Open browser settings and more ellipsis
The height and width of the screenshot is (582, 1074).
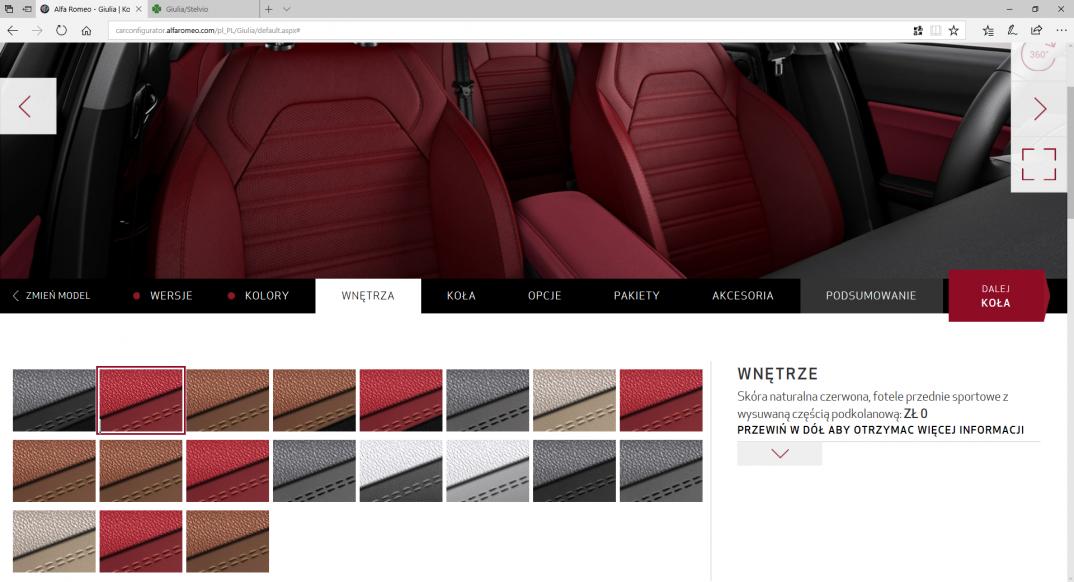click(x=1061, y=30)
